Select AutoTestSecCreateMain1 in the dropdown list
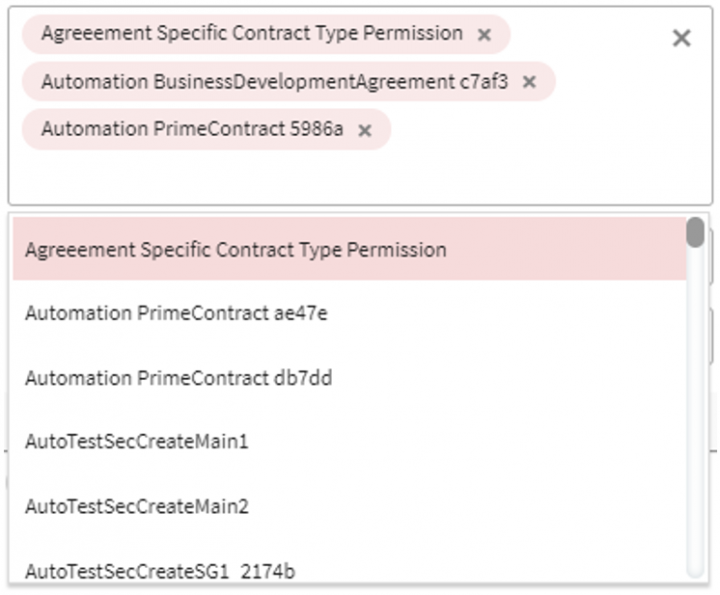This screenshot has width=720, height=595. point(136,441)
